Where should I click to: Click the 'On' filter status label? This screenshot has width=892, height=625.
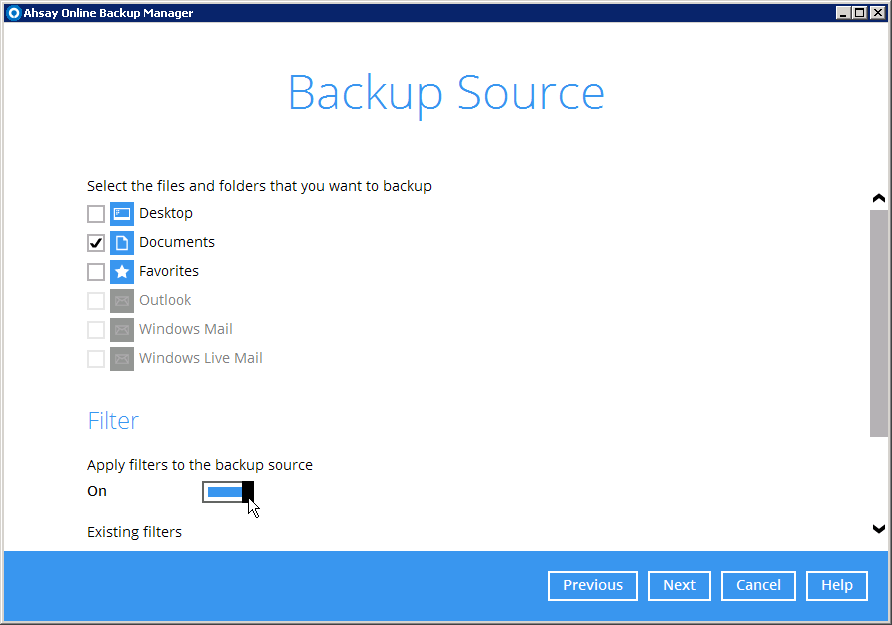pos(97,491)
